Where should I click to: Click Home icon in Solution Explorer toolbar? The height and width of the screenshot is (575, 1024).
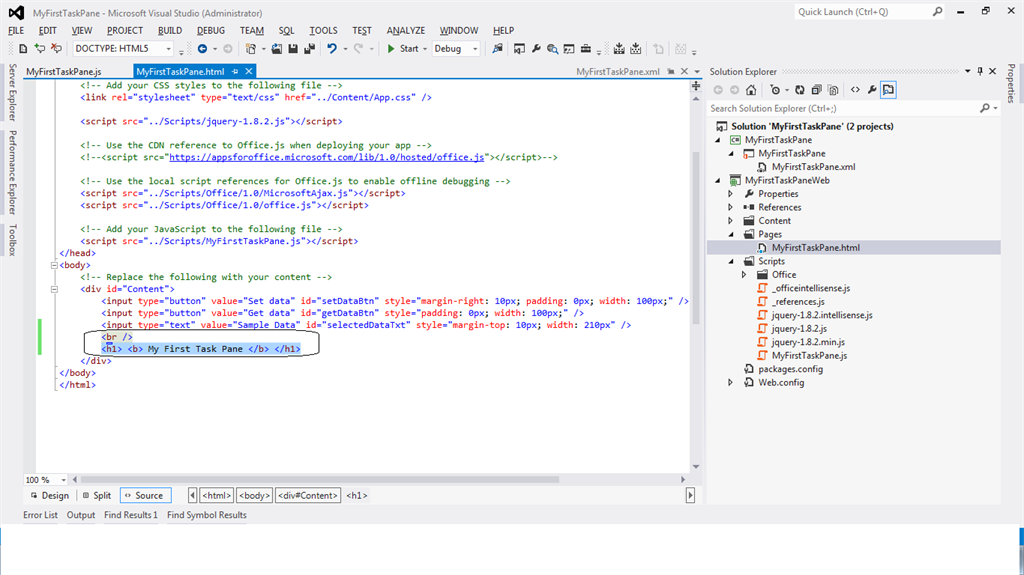pos(753,90)
